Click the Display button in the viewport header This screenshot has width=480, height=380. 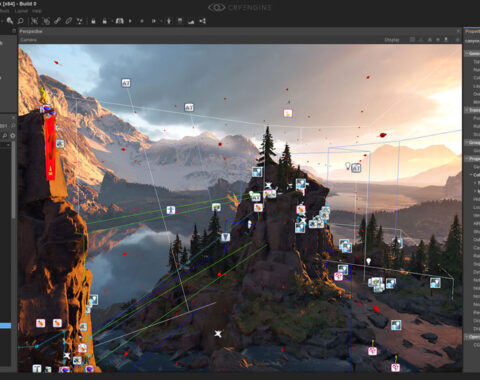392,40
